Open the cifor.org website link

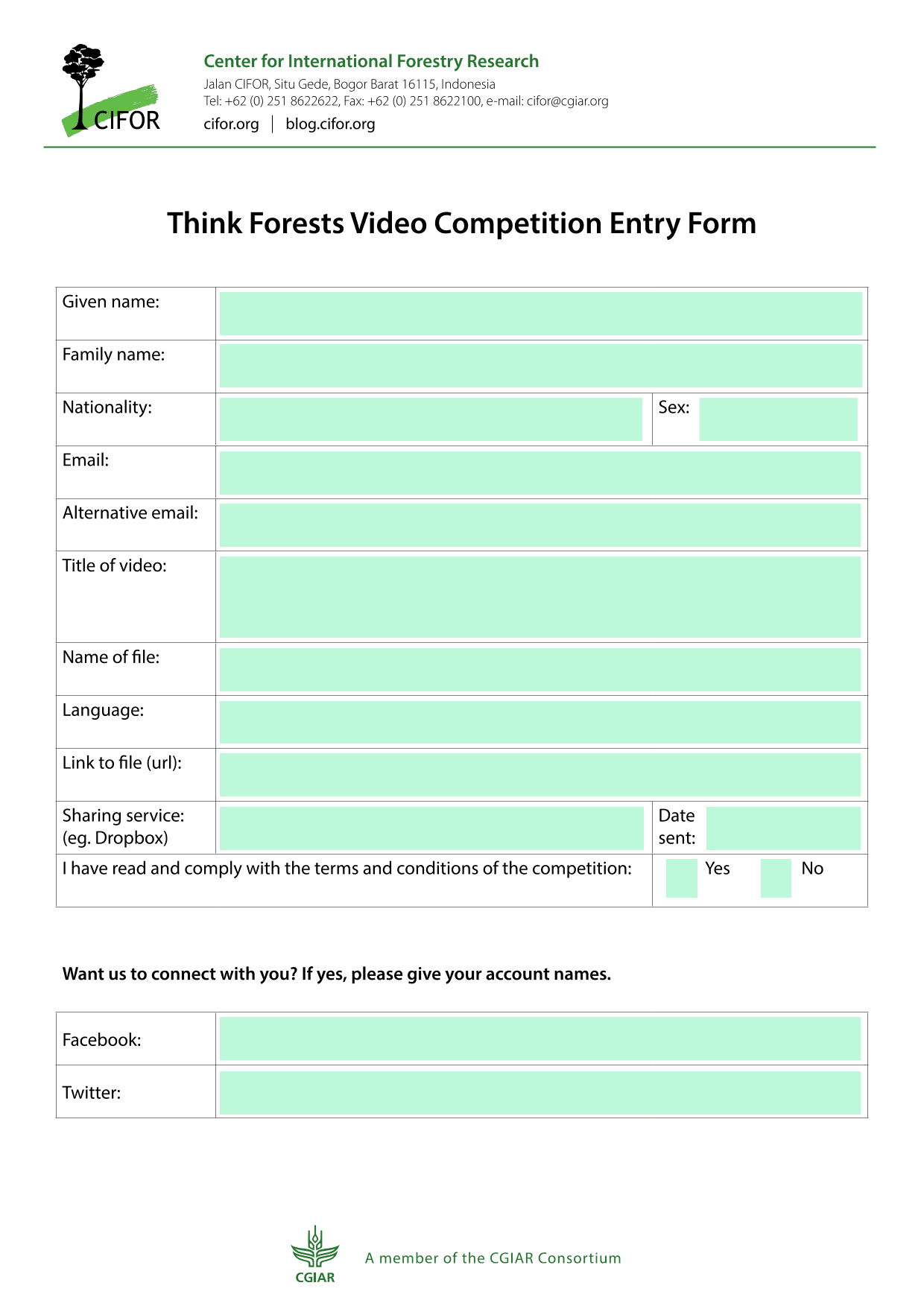click(231, 124)
